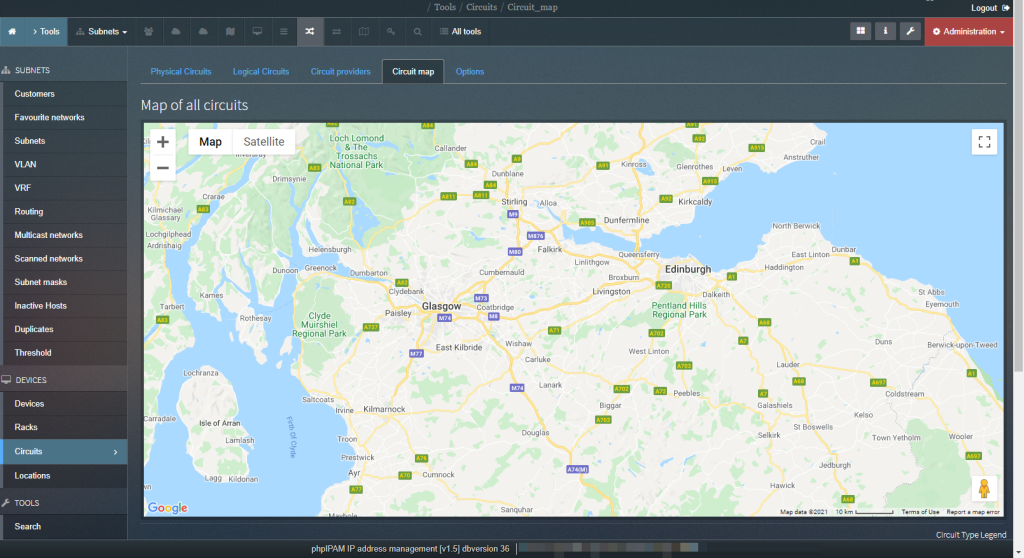Click the info 'i' icon button
Screen dimensions: 1024x558
[885, 31]
